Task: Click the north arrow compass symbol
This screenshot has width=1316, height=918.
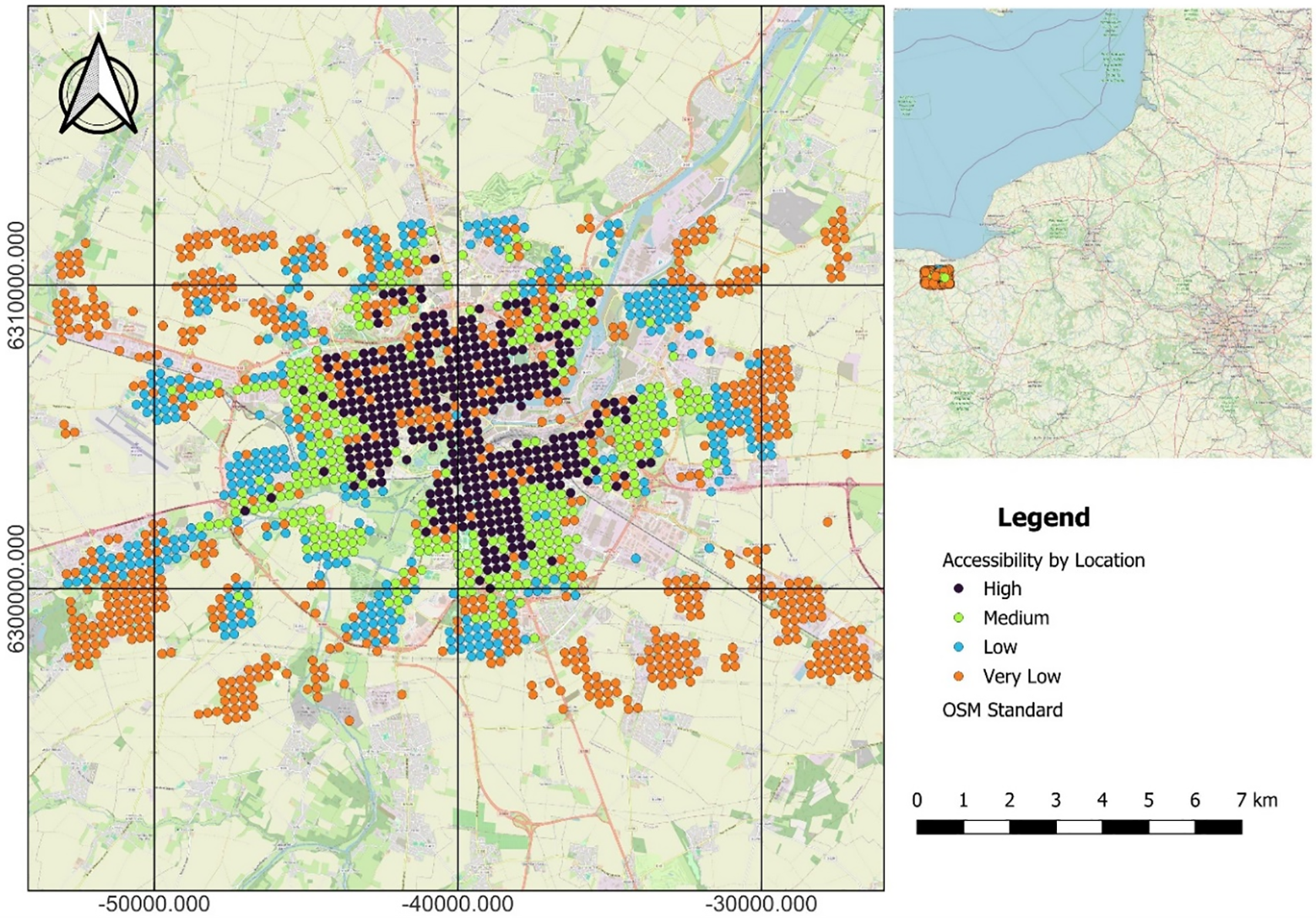Action: tap(98, 86)
